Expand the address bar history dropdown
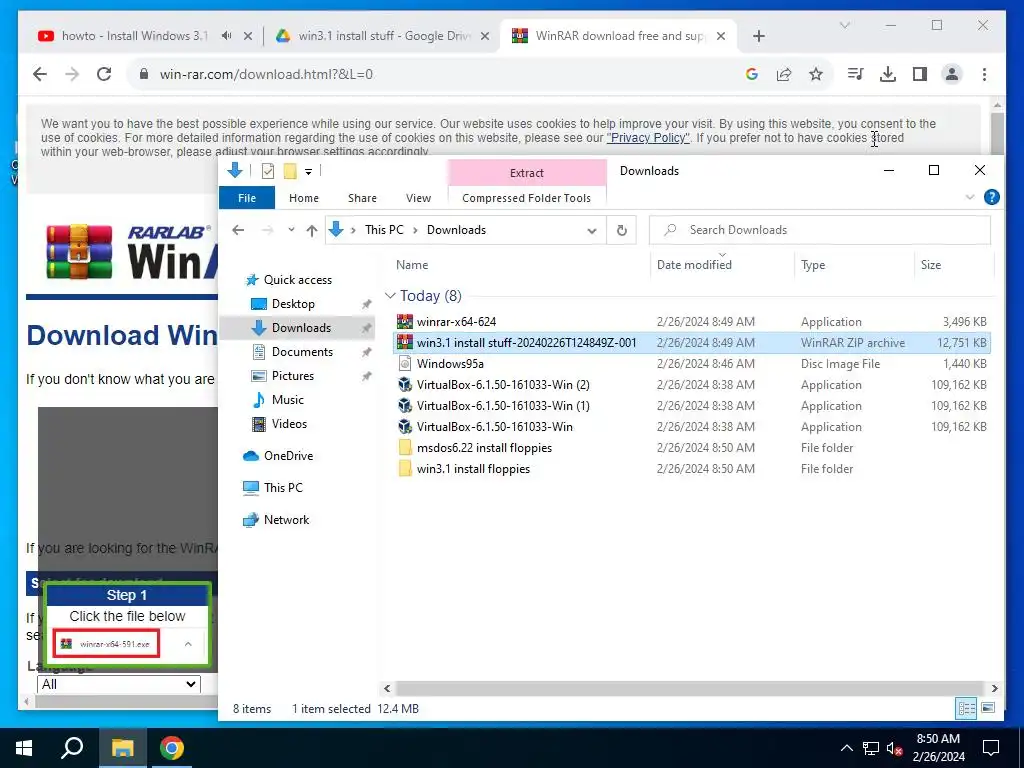This screenshot has width=1024, height=768. point(592,231)
